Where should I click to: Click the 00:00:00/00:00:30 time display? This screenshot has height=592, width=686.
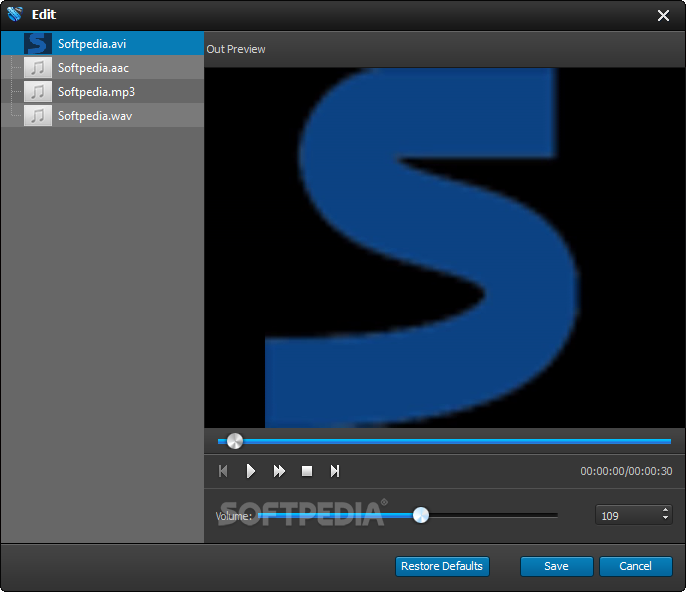pos(626,471)
